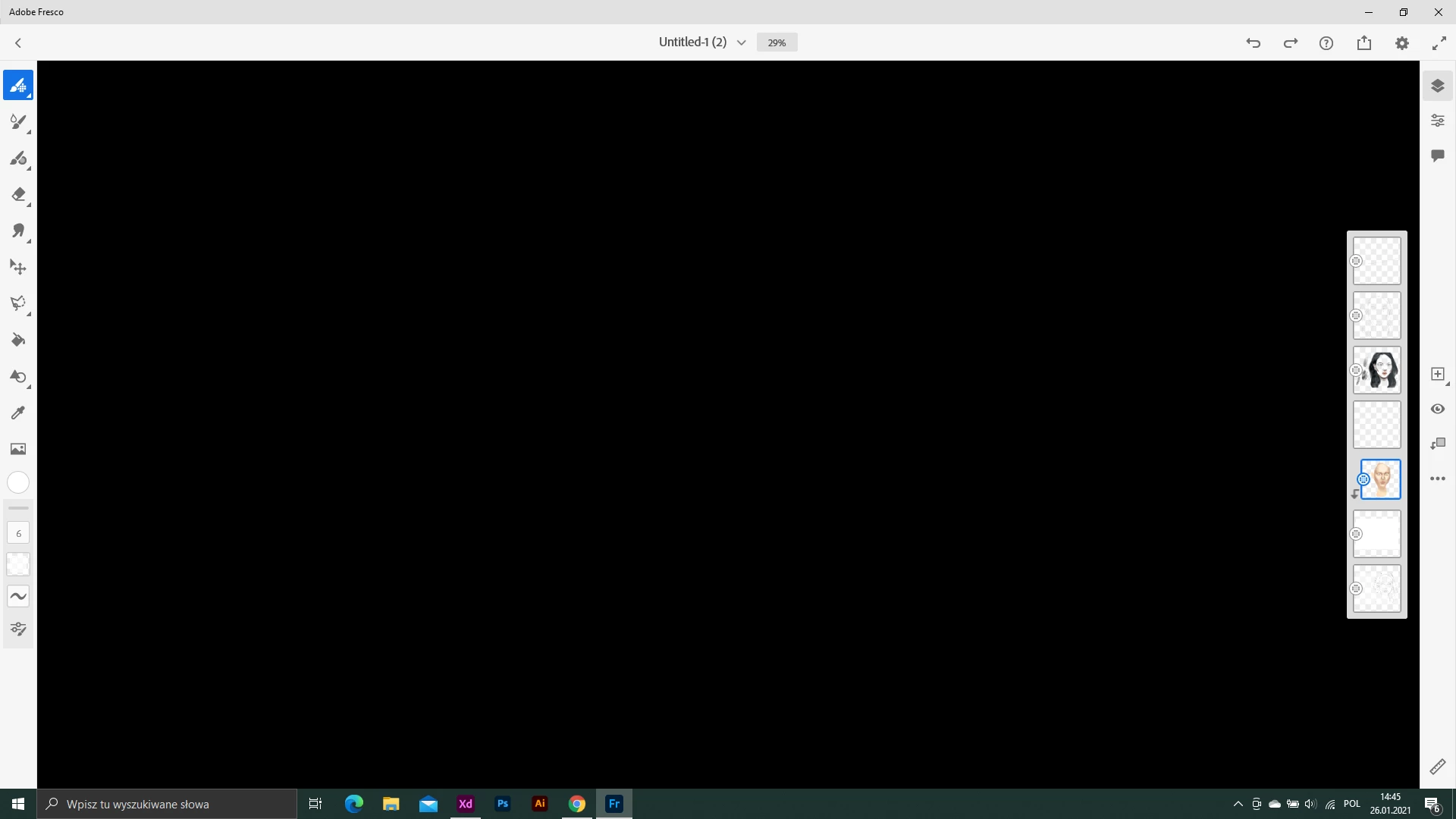Screen dimensions: 1456x819
Task: Expand the Untitled-1 (2) document dropdown
Action: [x=741, y=42]
